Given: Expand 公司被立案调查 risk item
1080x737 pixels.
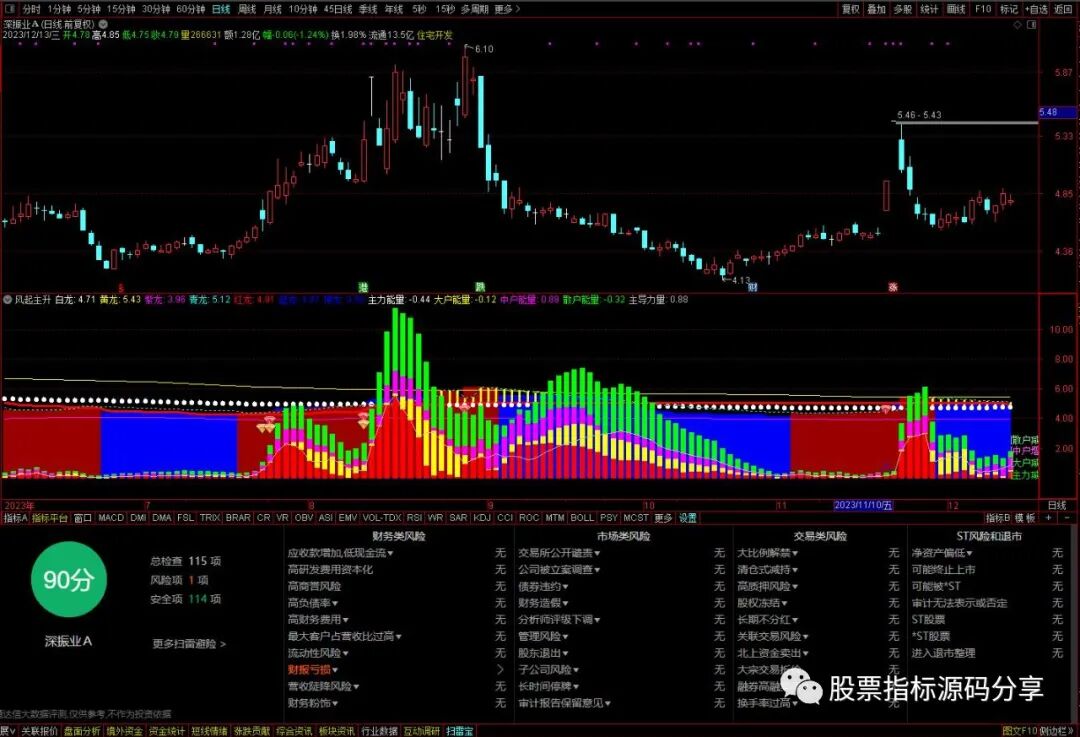Looking at the screenshot, I should click(559, 570).
